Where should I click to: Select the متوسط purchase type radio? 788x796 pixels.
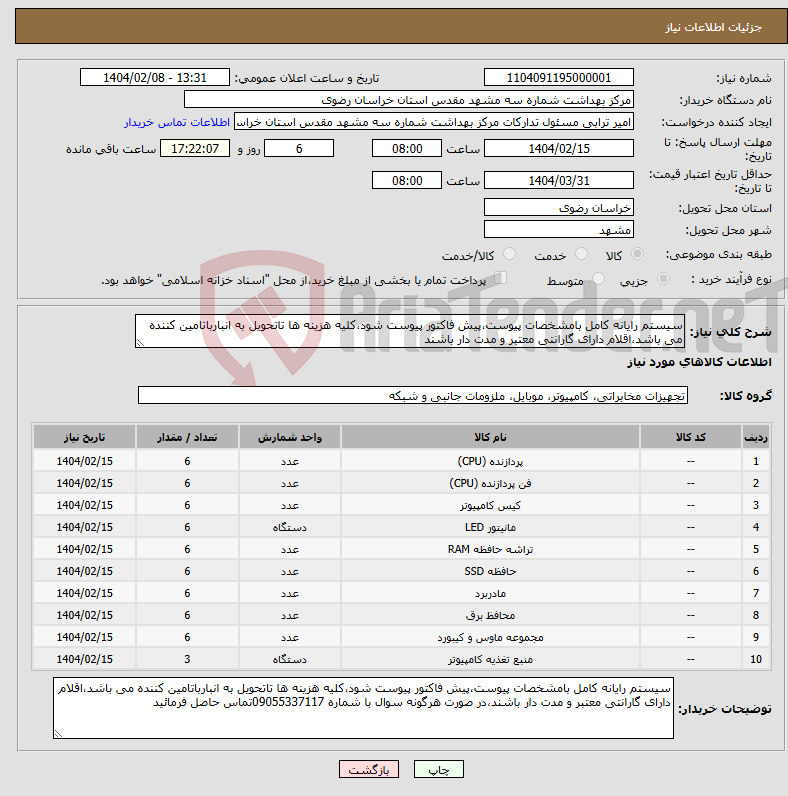tap(599, 279)
